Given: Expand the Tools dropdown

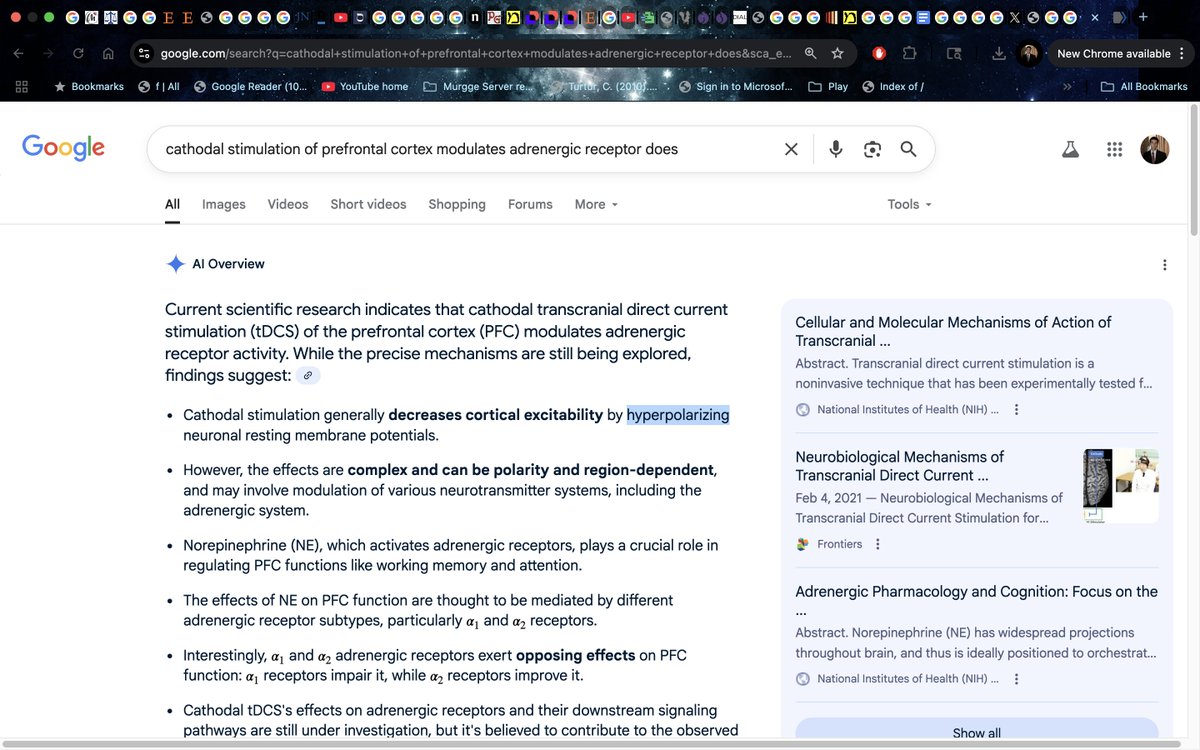Looking at the screenshot, I should [x=910, y=204].
